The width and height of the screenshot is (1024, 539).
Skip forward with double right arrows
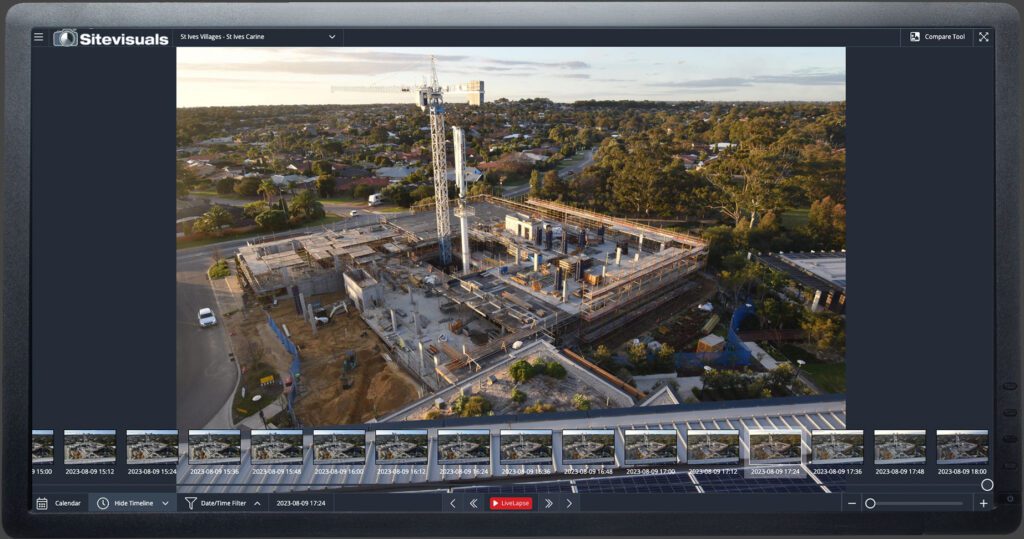[548, 503]
